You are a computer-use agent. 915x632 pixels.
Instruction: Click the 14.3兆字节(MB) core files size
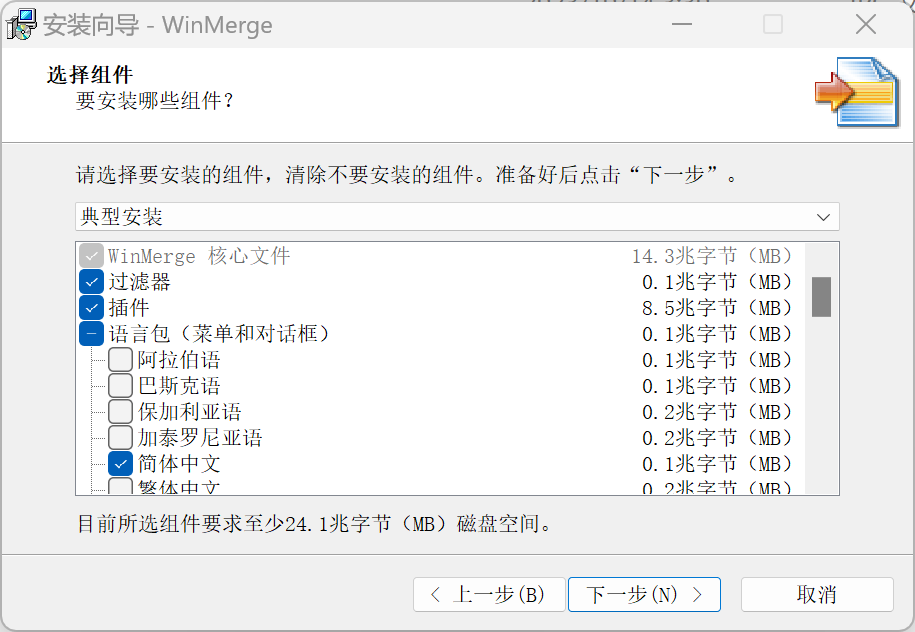click(713, 256)
